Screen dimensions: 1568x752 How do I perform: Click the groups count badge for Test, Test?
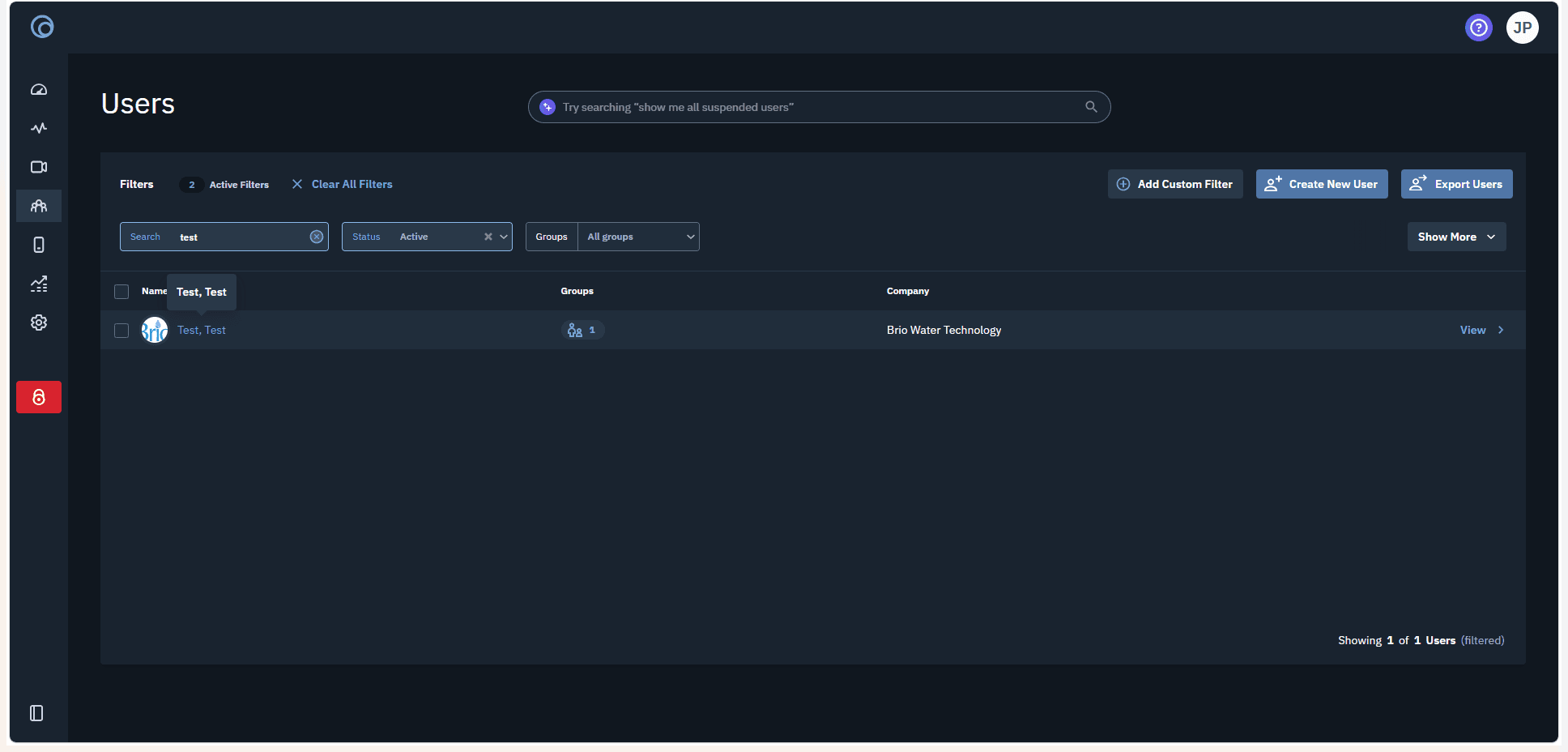click(582, 330)
